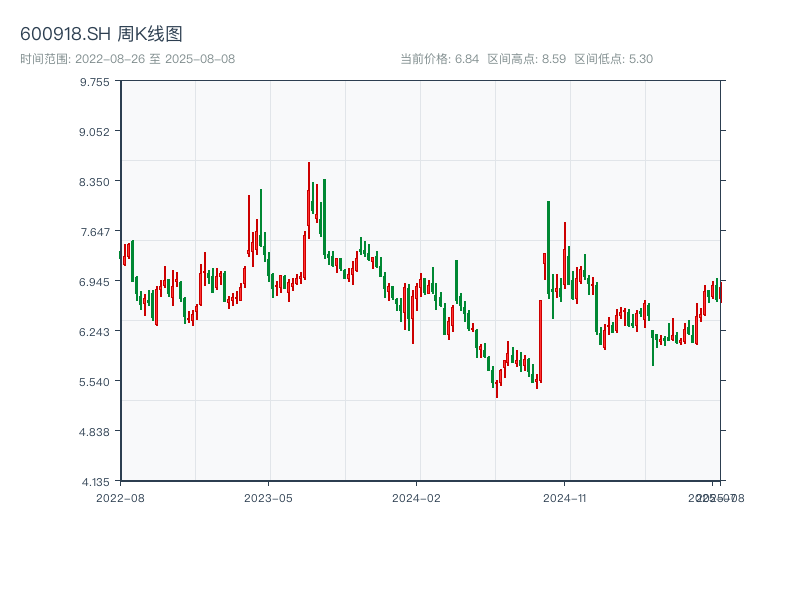Viewport: 800px width, 600px height.
Task: Click the 6.945 y-axis label
Action: click(95, 282)
